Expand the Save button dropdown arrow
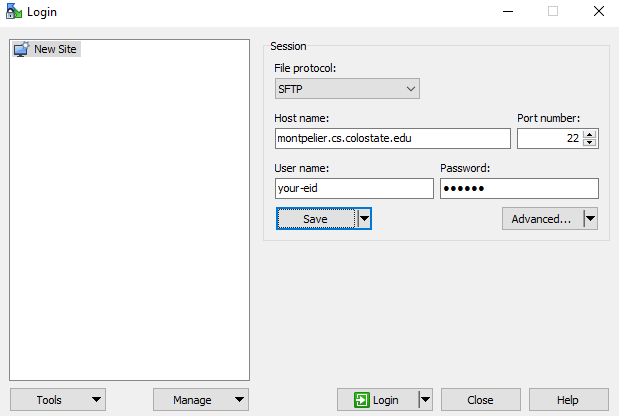Image resolution: width=619 pixels, height=416 pixels. coord(364,219)
